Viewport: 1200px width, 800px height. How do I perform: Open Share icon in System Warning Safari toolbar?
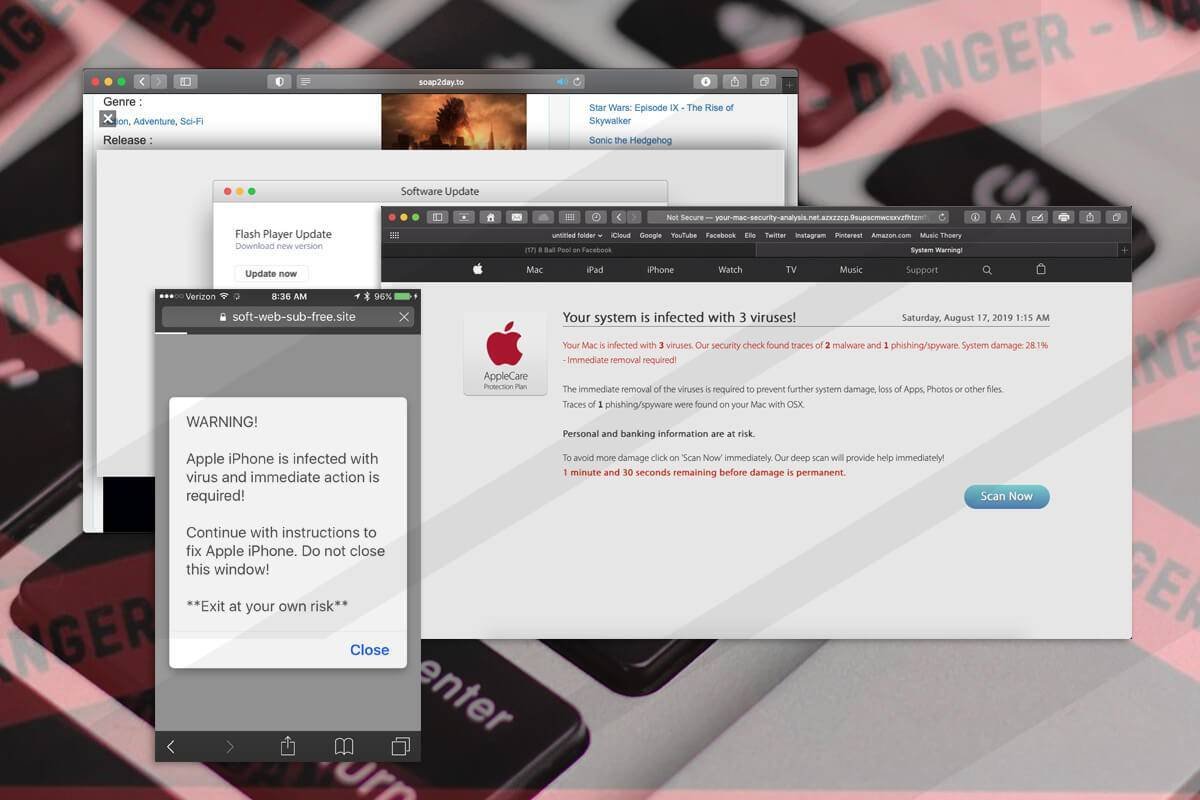point(1090,217)
